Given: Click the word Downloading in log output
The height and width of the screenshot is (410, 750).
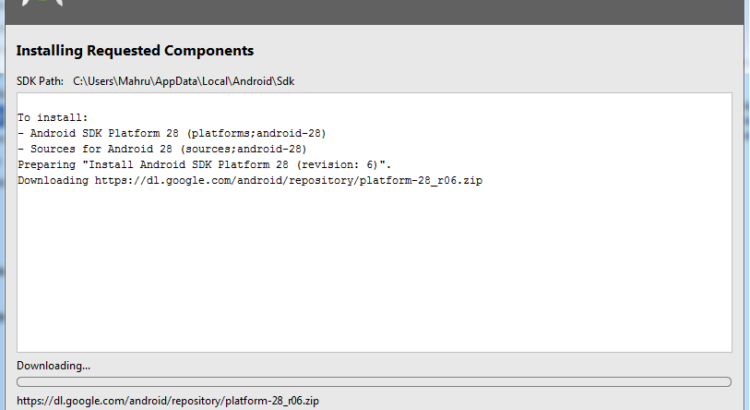Looking at the screenshot, I should 53,181.
